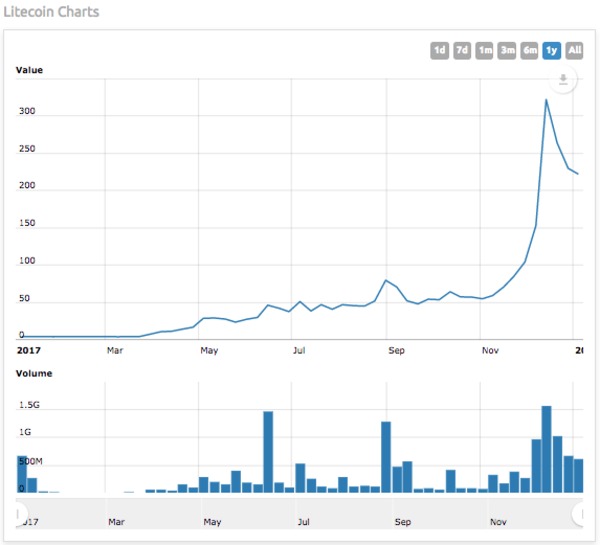Switch chart to 1m range
The width and height of the screenshot is (600, 545).
coord(484,51)
